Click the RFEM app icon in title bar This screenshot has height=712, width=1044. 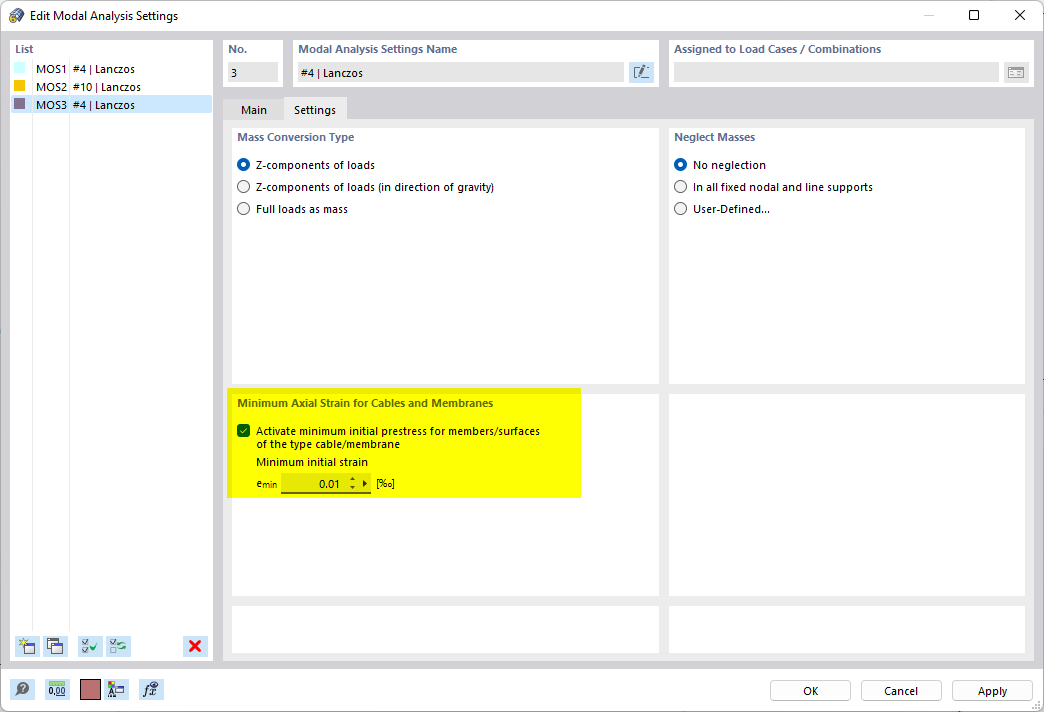(x=17, y=15)
